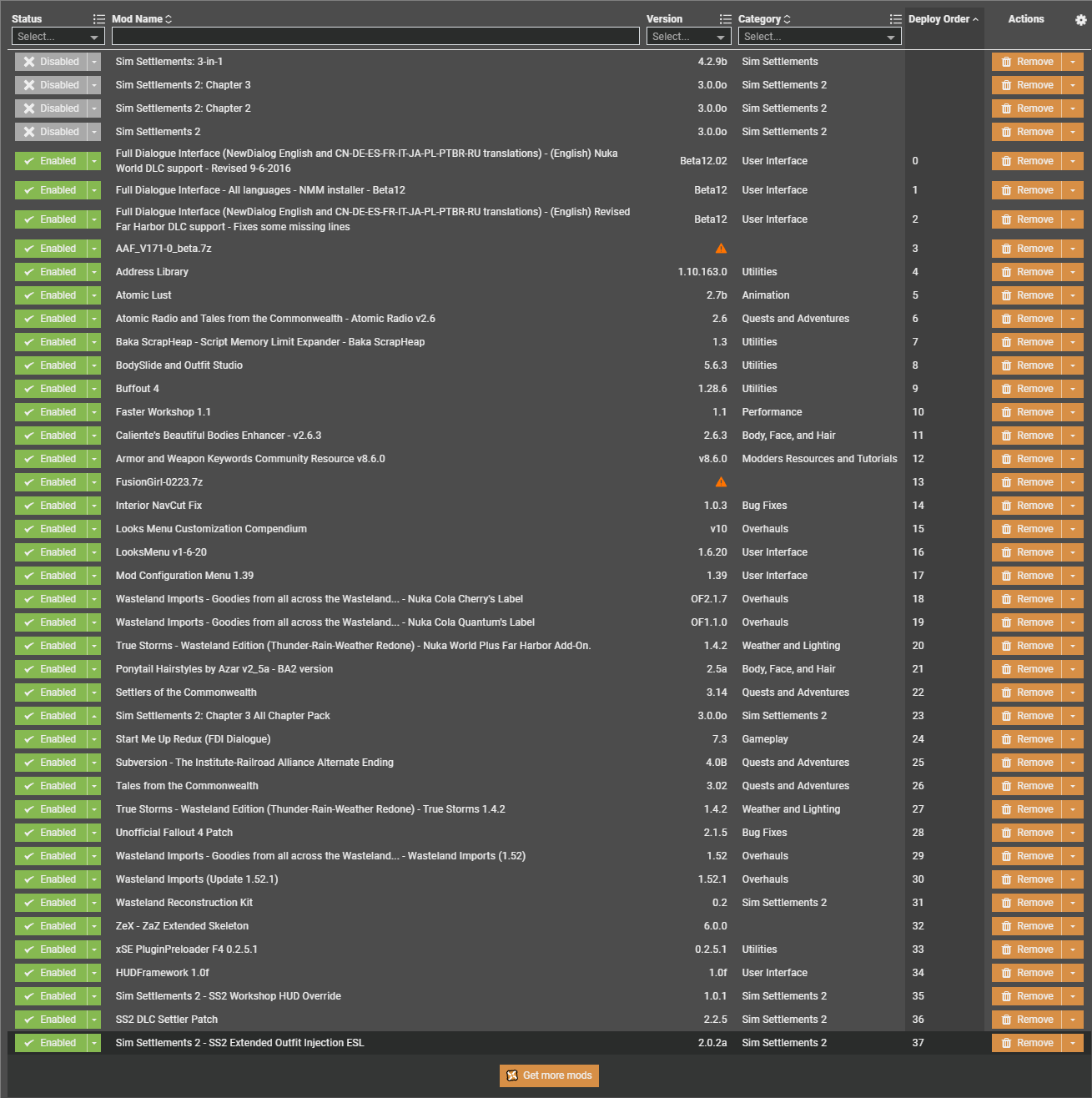
Task: Click Performance category for Faster Workshop
Action: click(772, 412)
